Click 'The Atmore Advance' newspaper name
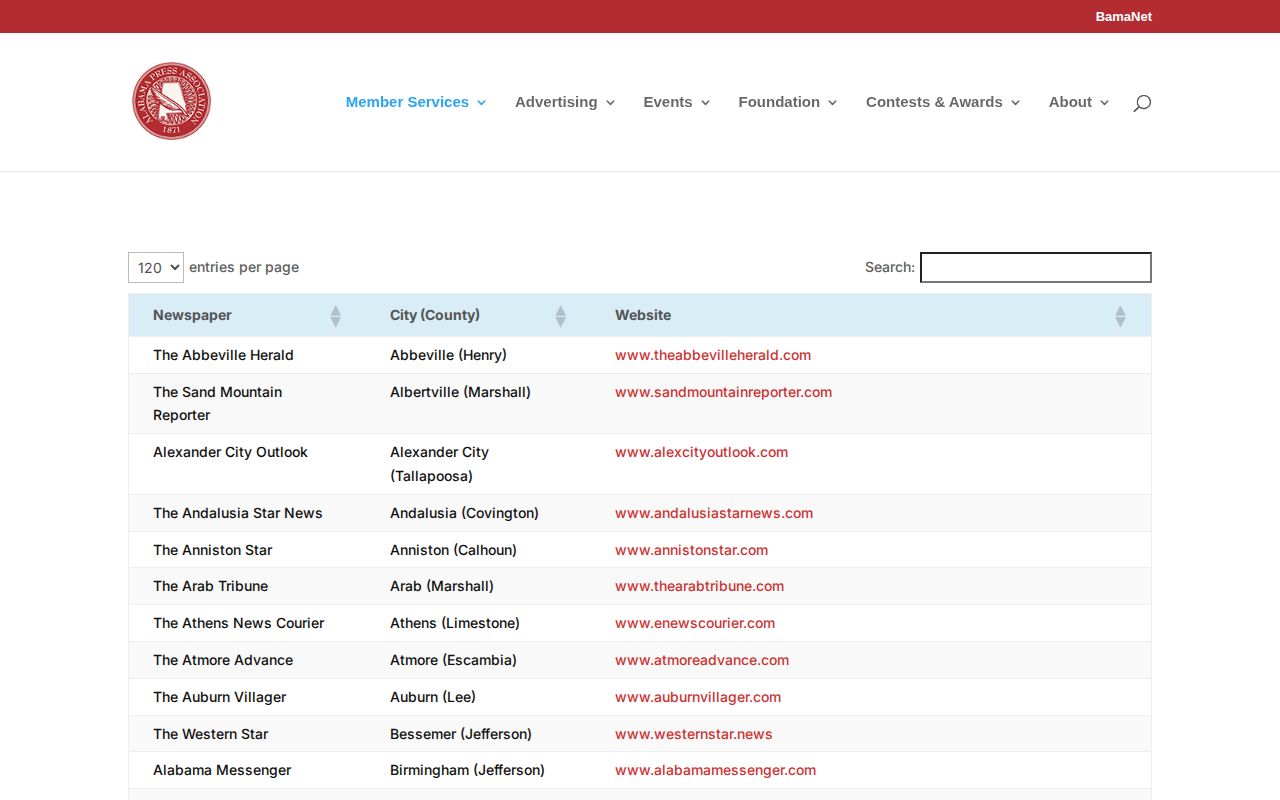The width and height of the screenshot is (1280, 800). tap(223, 660)
